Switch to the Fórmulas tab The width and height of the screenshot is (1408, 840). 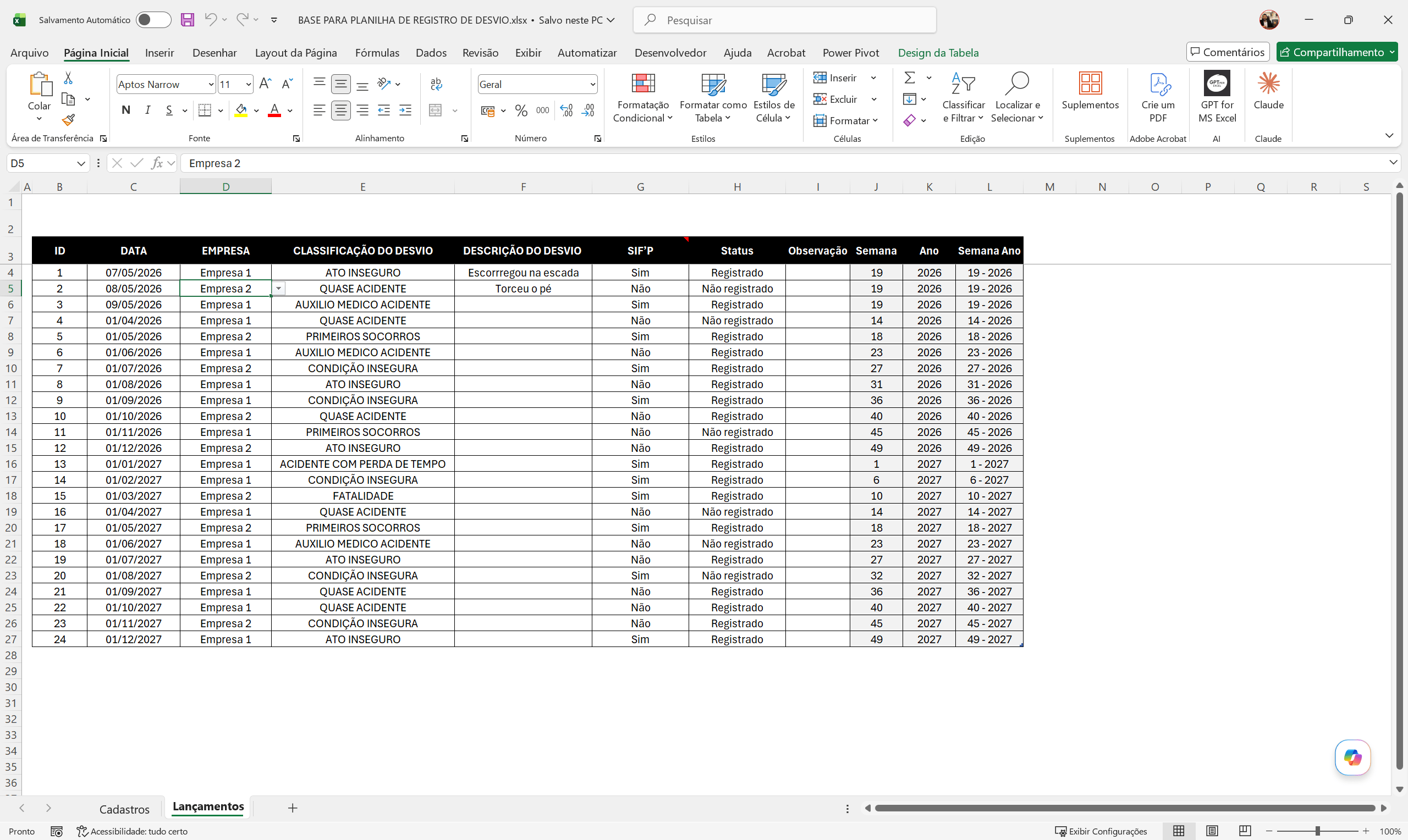377,53
